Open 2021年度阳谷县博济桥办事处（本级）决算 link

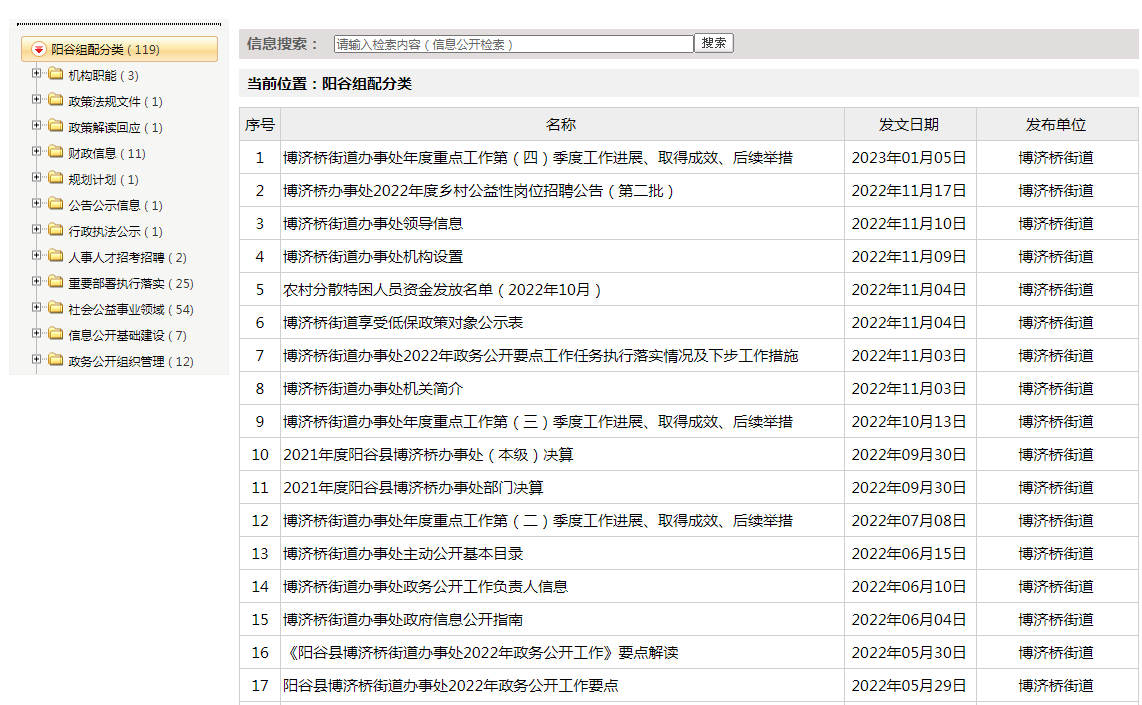click(x=428, y=455)
